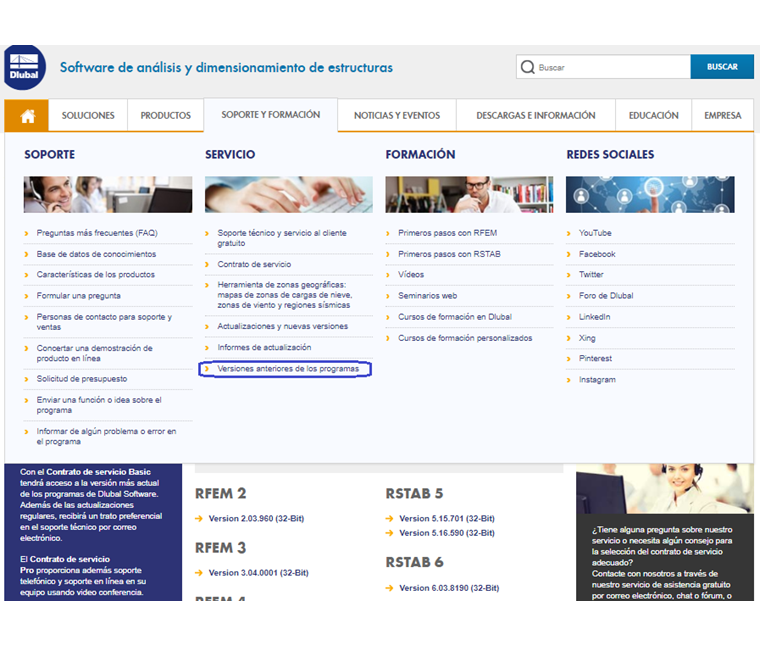Open Base de datos de conocimientos

(x=96, y=254)
